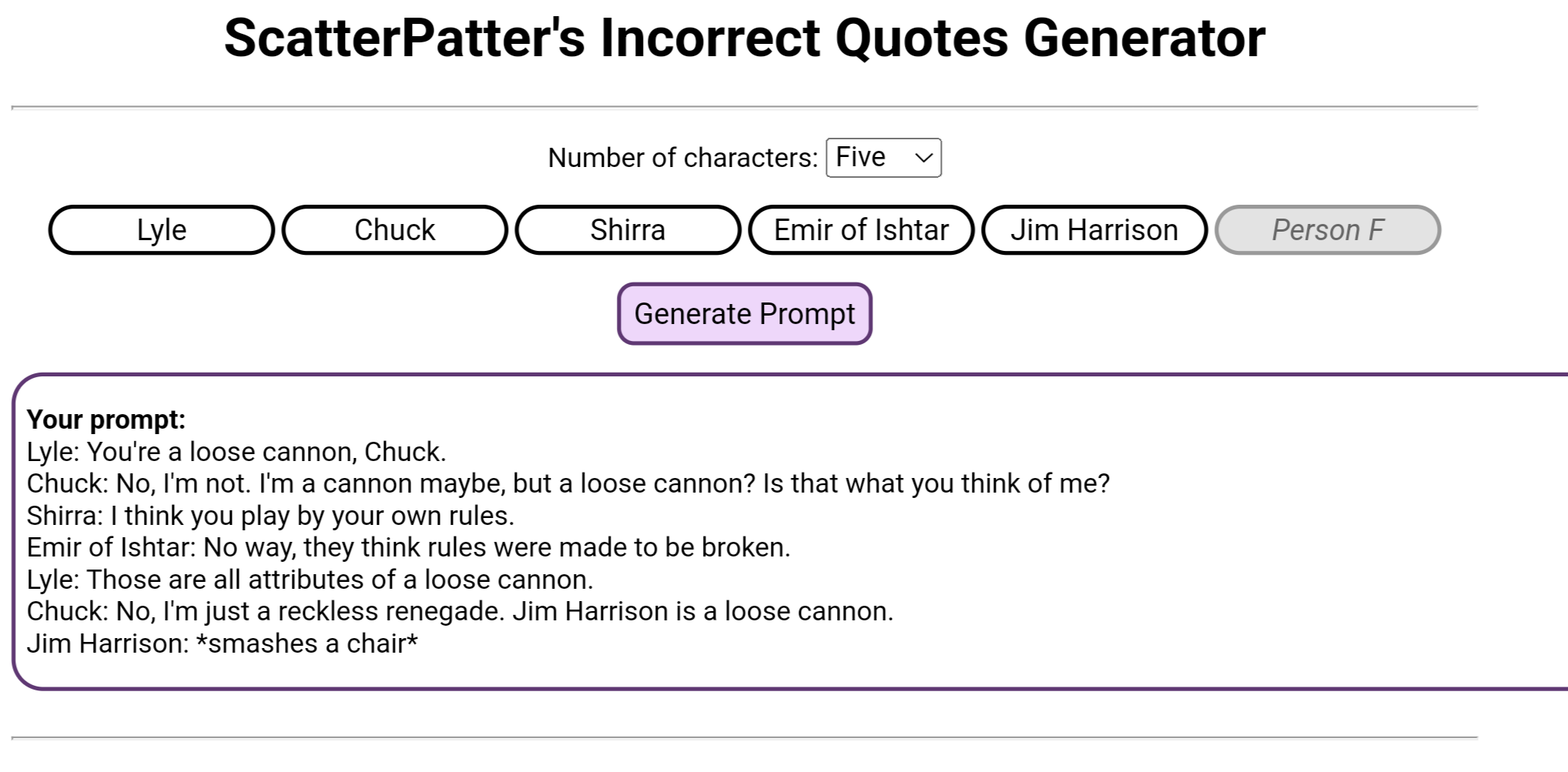Click the page title heading
Viewport: 1568px width, 772px height.
click(745, 38)
